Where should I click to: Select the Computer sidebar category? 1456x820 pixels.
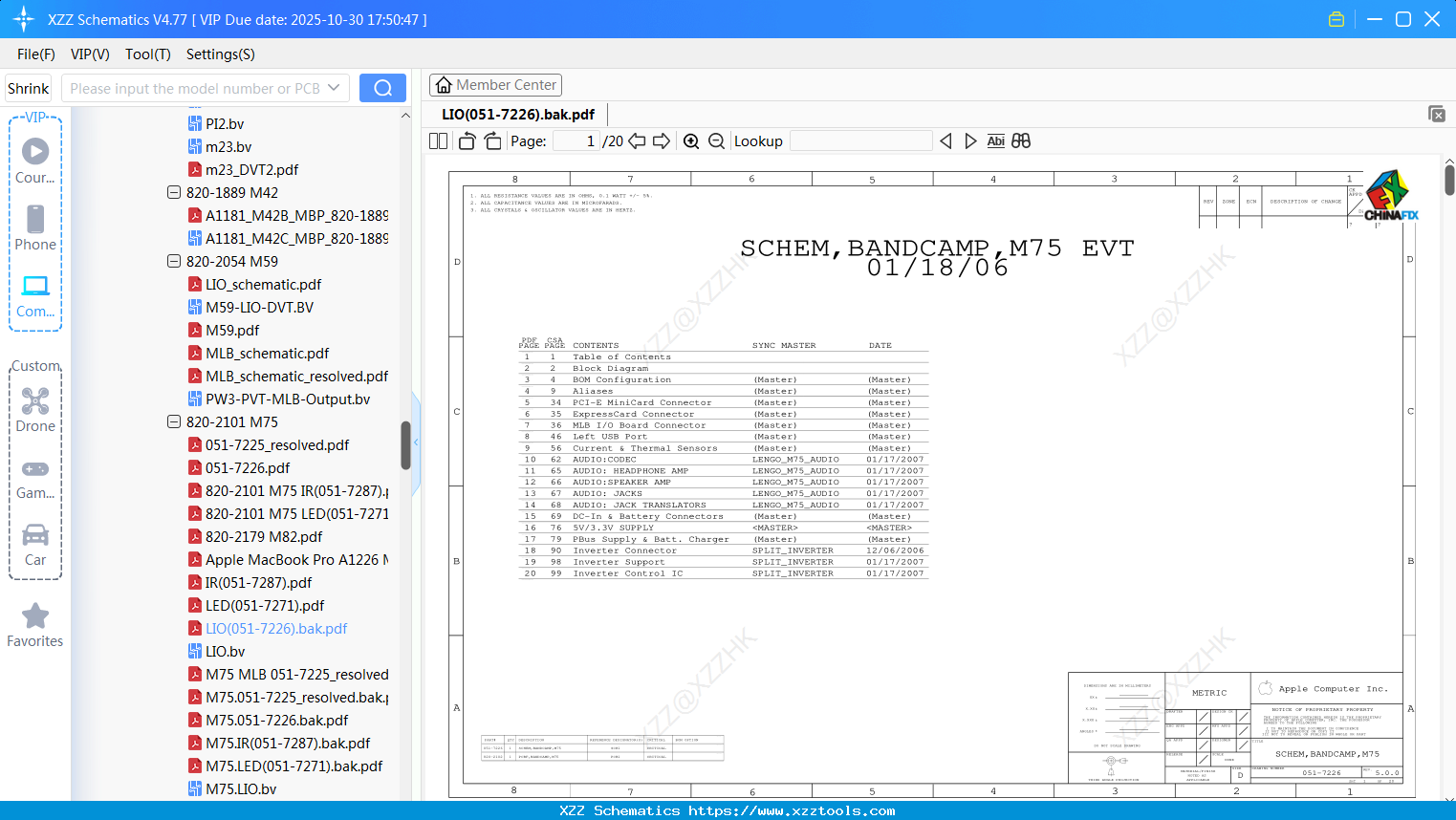[35, 295]
